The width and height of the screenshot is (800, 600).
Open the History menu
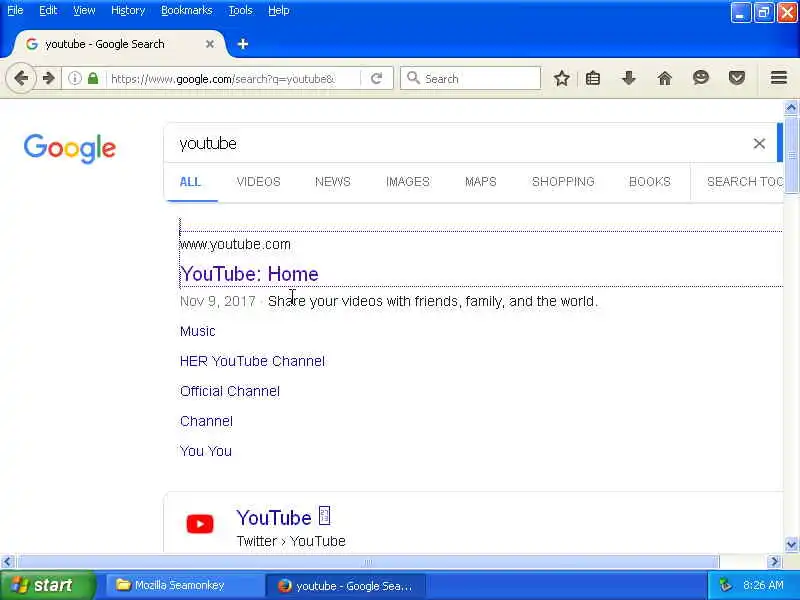pos(128,10)
